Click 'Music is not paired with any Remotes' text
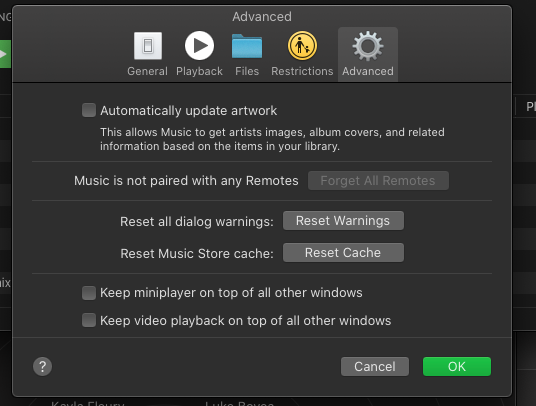Image resolution: width=536 pixels, height=406 pixels. click(186, 181)
